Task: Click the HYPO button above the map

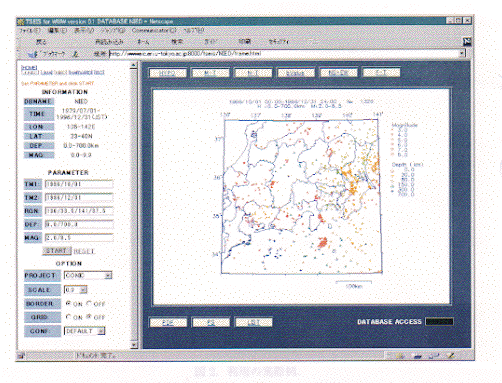Action: click(168, 73)
